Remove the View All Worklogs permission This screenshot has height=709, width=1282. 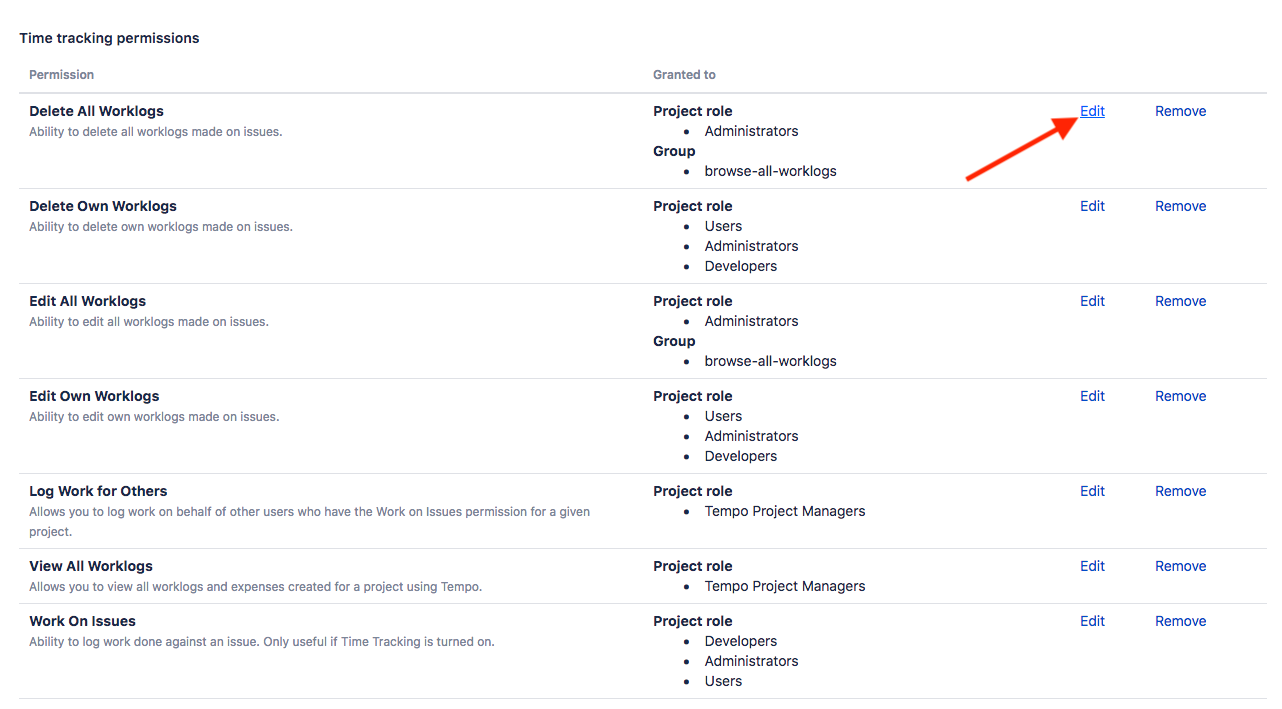(1180, 566)
